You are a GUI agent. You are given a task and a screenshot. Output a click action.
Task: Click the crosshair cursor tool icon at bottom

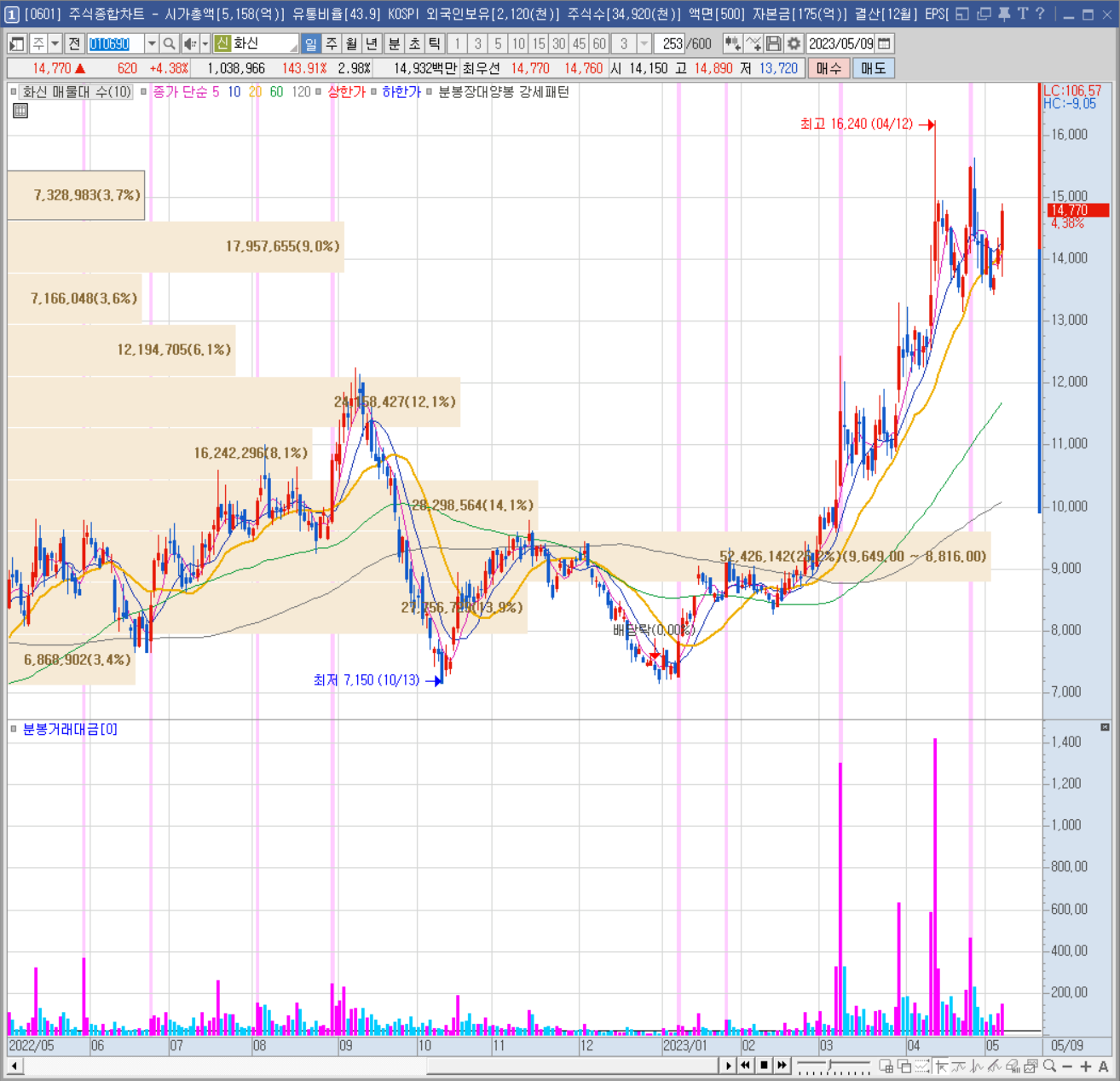click(939, 1066)
